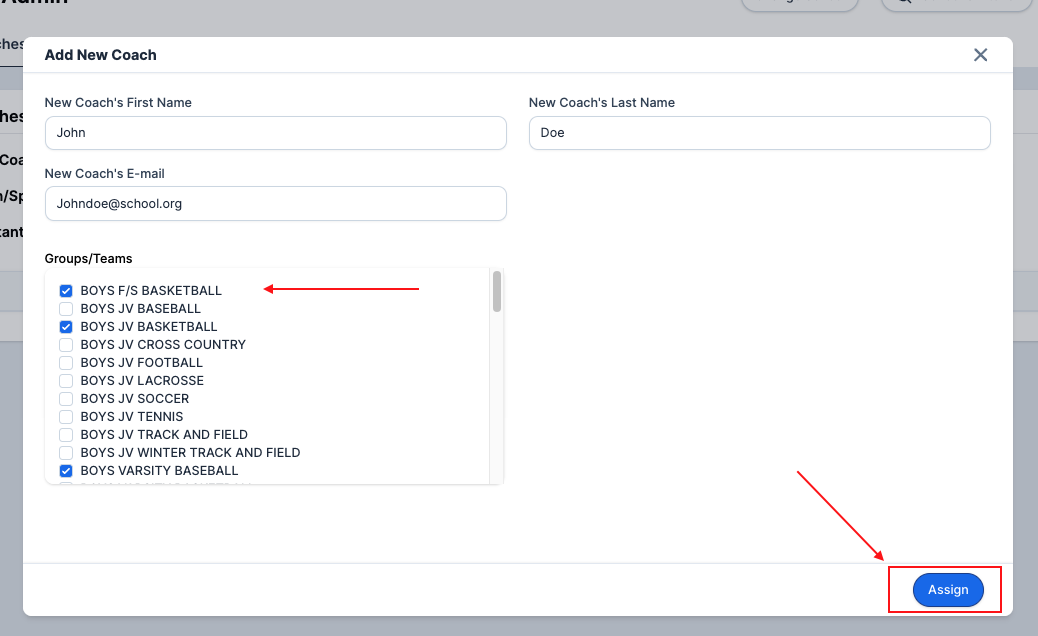Enable BOYS JV LACROSSE

66,380
